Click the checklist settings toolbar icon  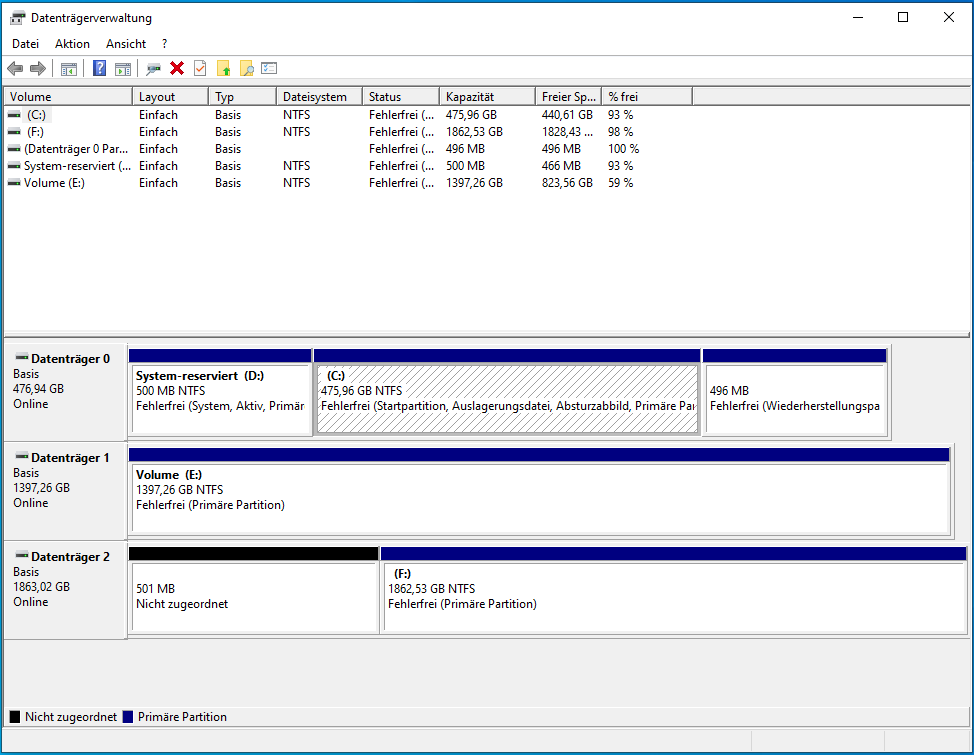[269, 68]
